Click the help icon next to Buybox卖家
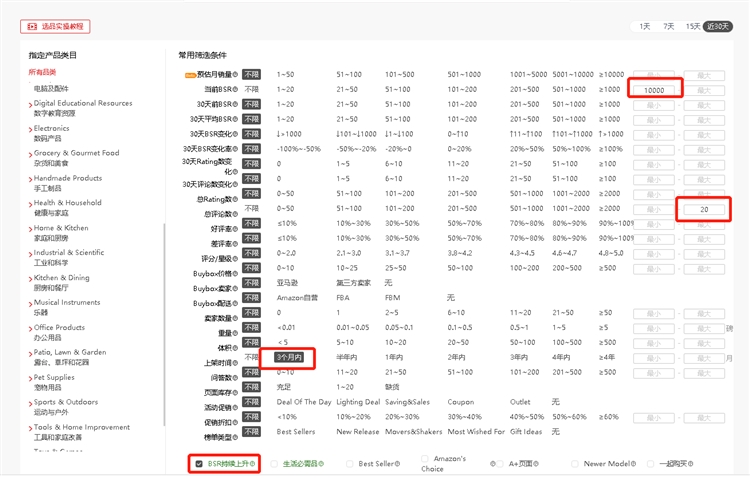The height and width of the screenshot is (478, 750). pos(235,289)
